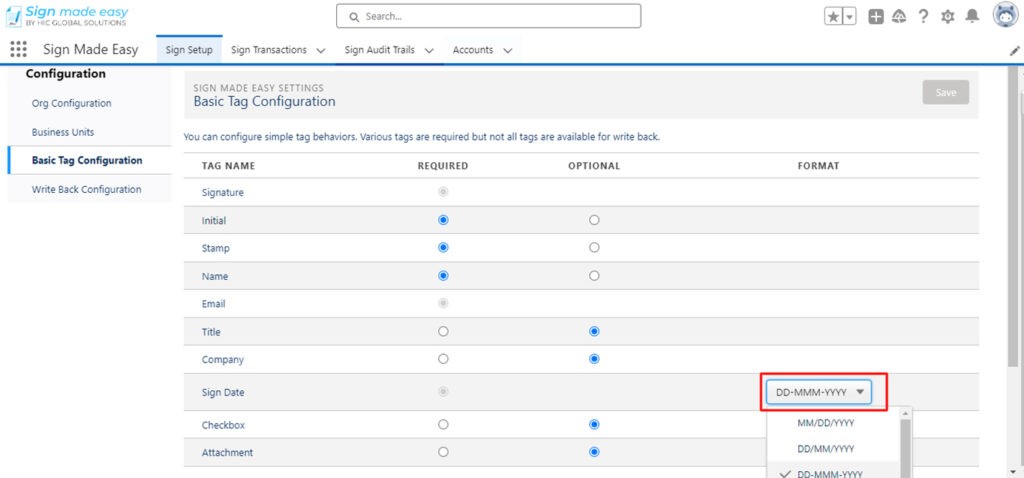This screenshot has height=478, width=1024.
Task: Open the App Launcher grid icon
Action: 18,50
